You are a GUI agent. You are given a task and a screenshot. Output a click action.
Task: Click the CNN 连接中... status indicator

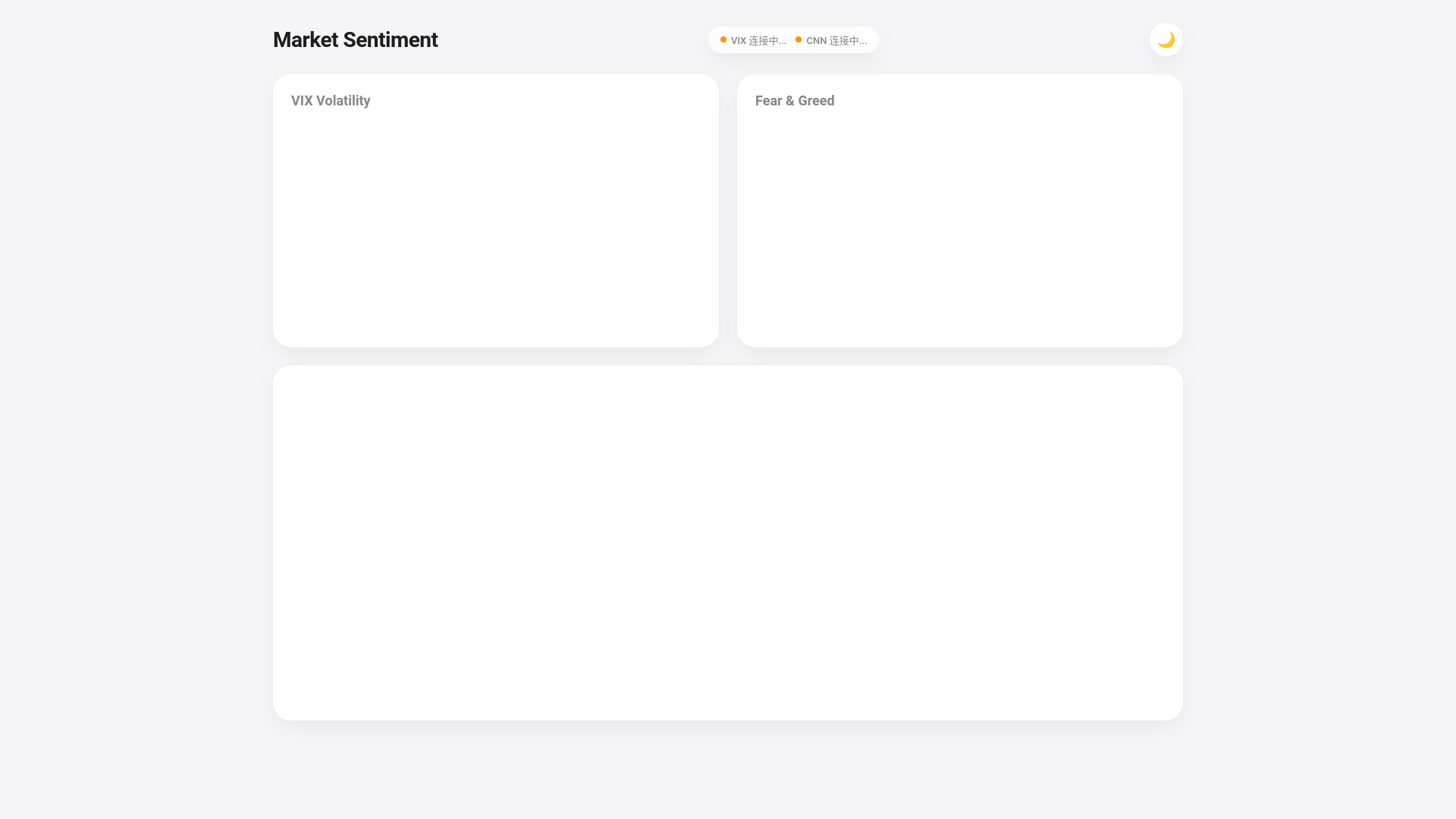point(831,40)
